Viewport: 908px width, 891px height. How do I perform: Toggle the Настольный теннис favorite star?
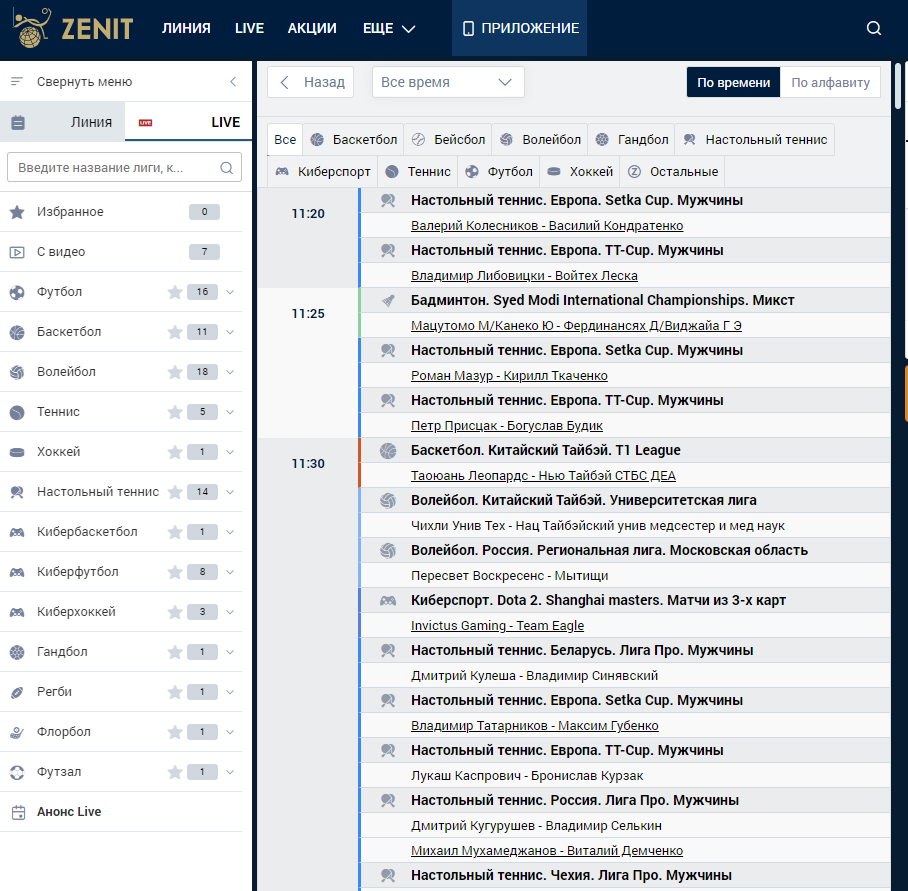click(x=175, y=492)
